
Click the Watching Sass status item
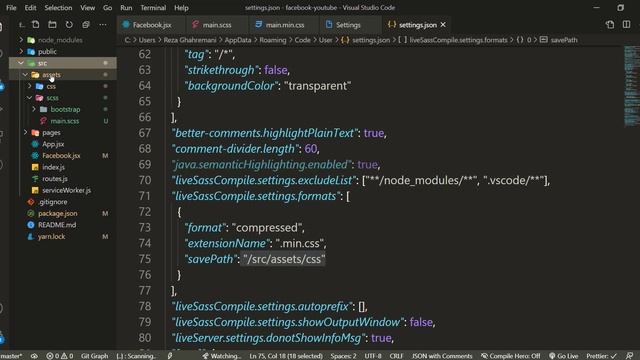click(x=222, y=356)
